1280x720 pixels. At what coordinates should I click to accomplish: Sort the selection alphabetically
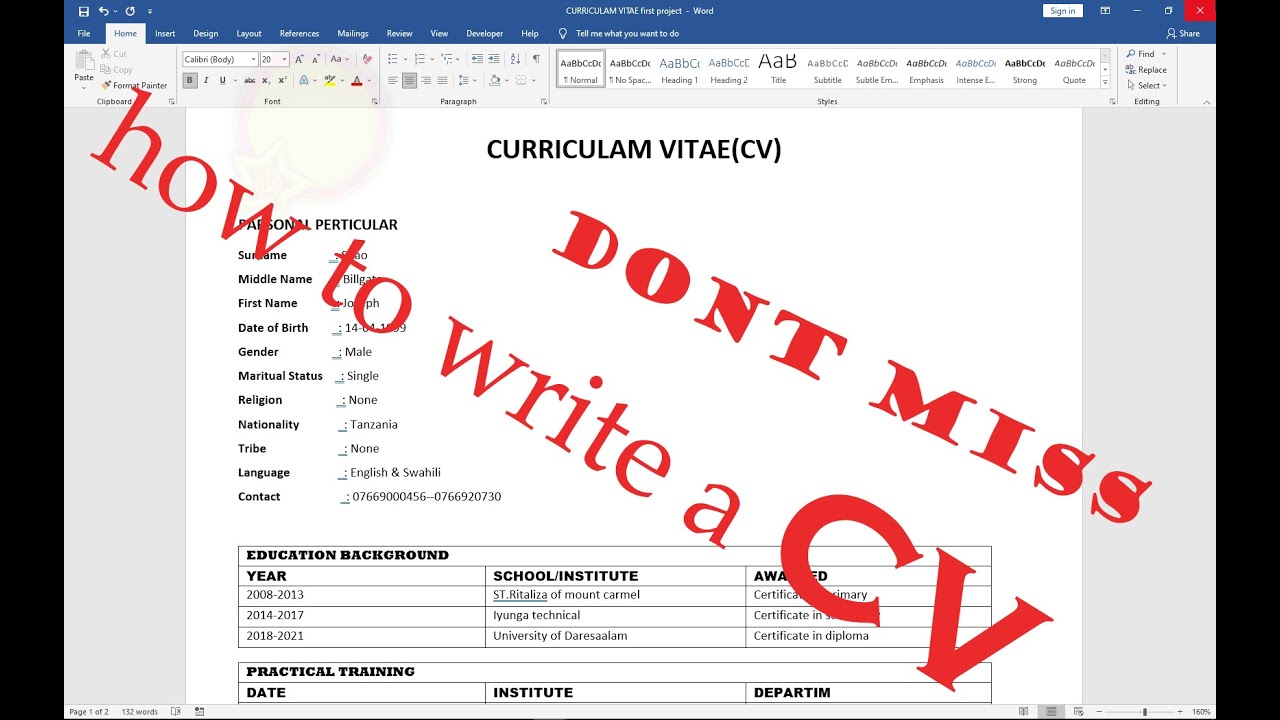(x=515, y=59)
